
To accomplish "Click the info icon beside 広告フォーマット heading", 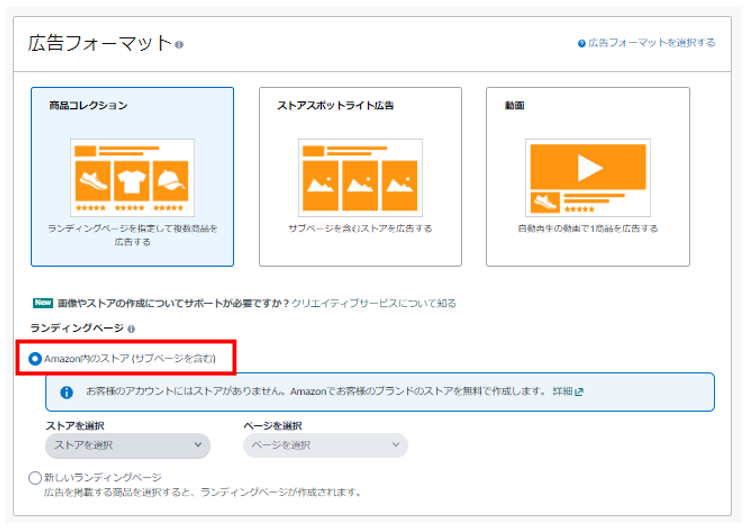I will click(x=179, y=45).
